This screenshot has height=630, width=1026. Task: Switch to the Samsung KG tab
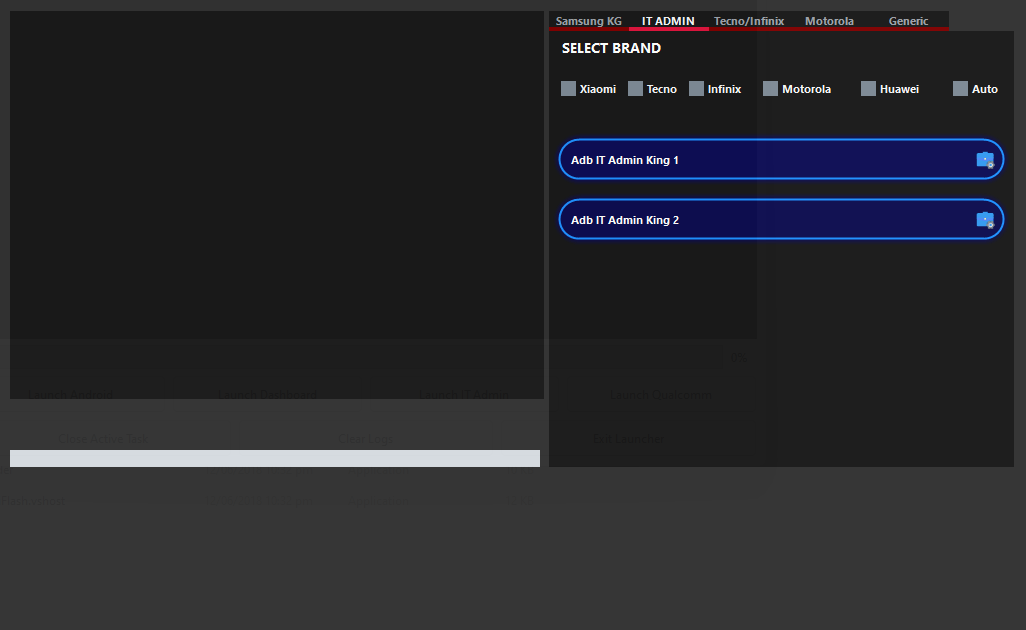(588, 20)
